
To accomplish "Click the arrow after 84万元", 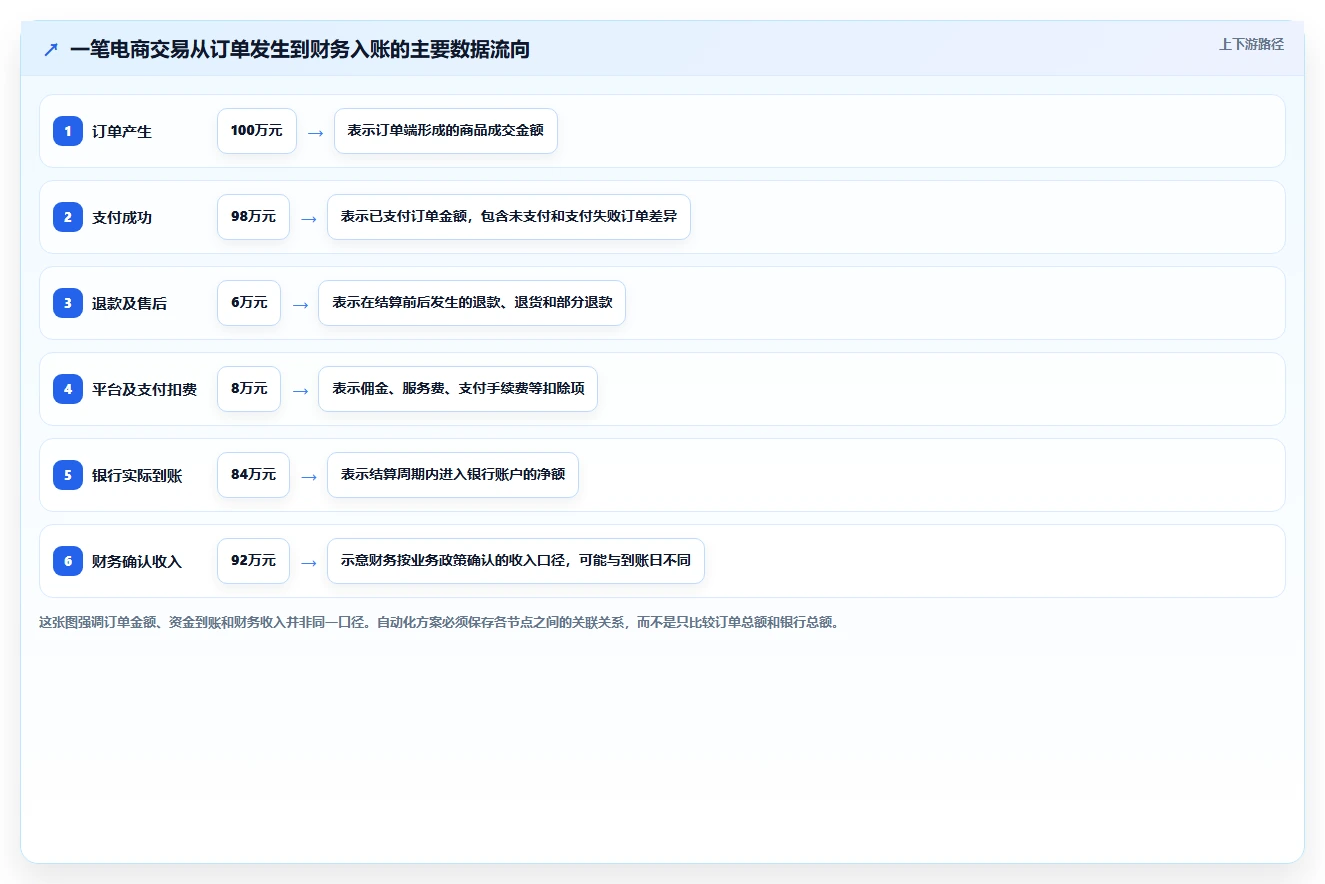I will tap(308, 476).
